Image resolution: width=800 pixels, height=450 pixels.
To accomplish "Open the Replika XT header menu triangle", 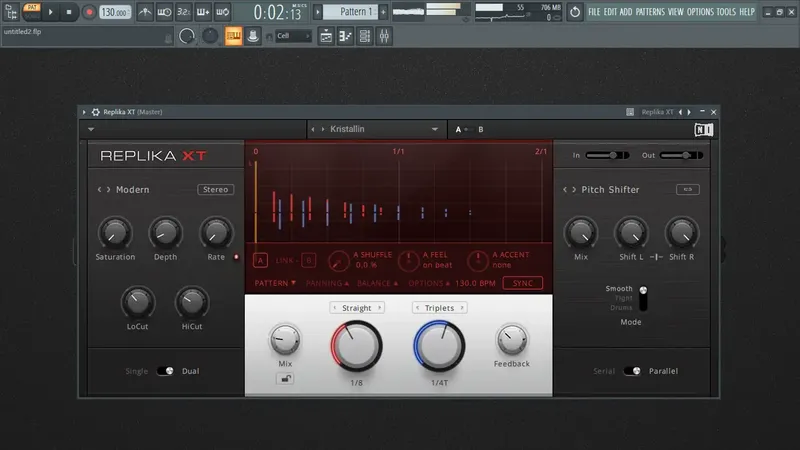I will click(x=91, y=130).
